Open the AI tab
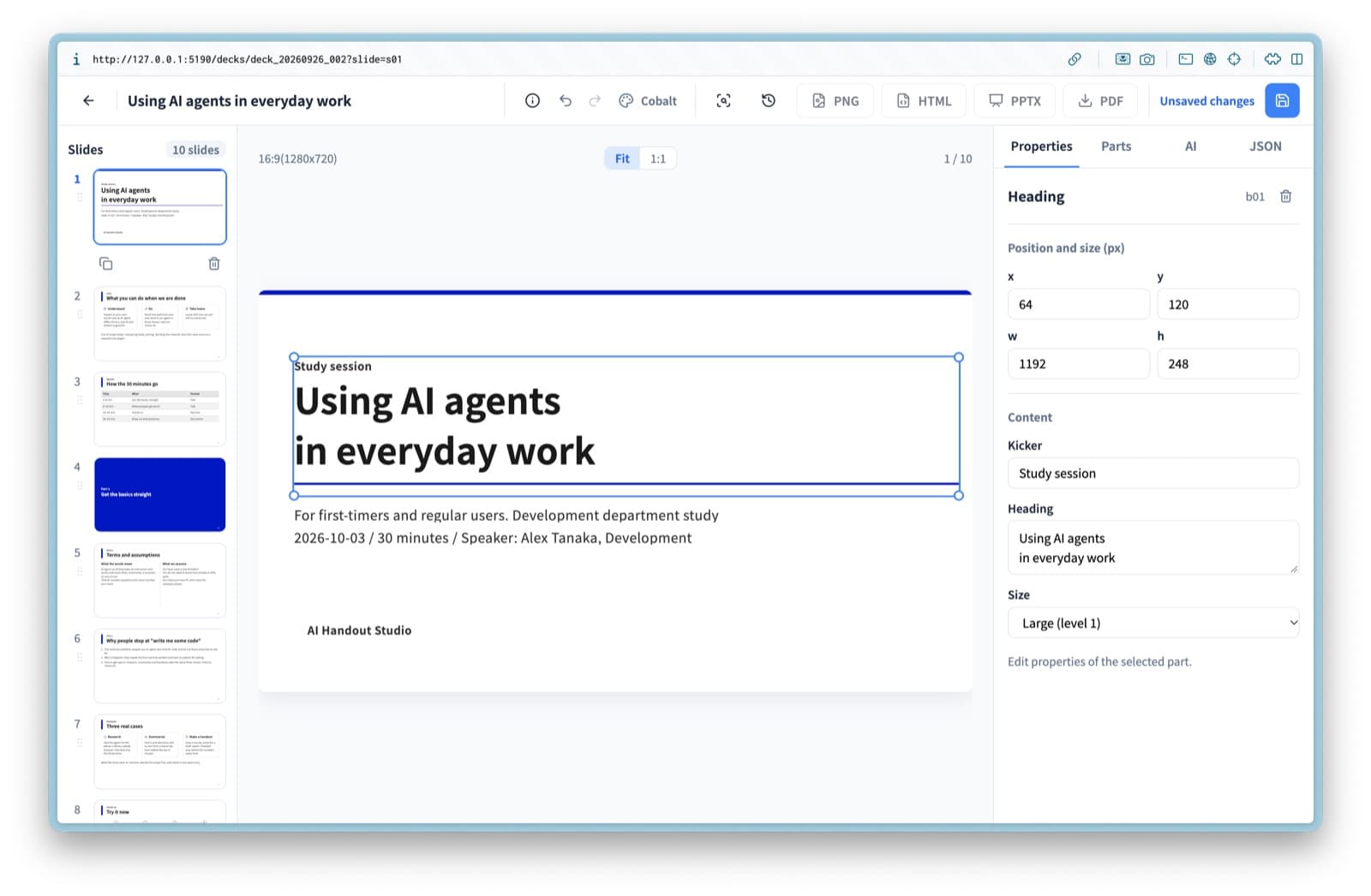 tap(1190, 146)
